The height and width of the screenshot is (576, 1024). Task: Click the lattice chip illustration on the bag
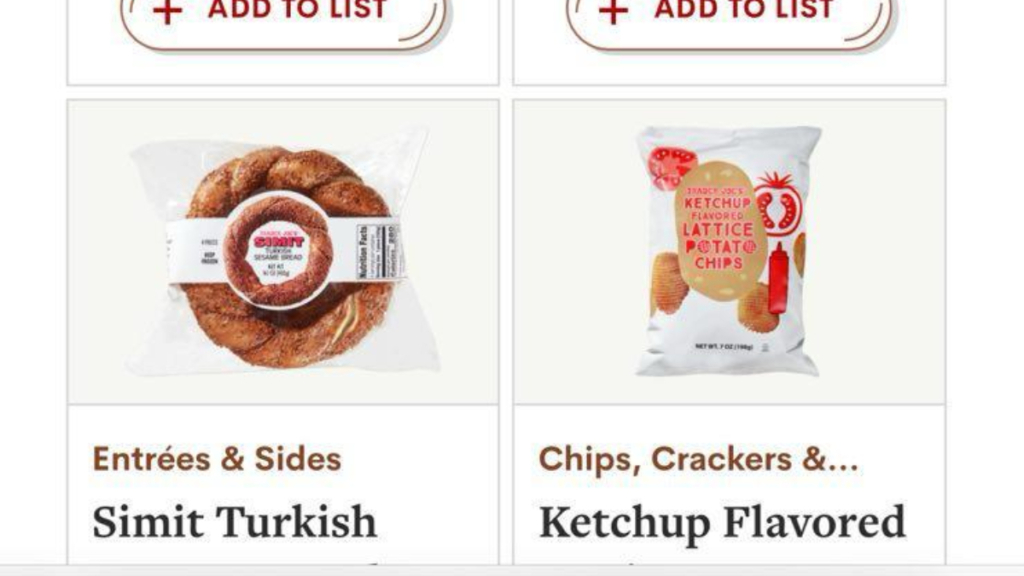click(x=671, y=281)
